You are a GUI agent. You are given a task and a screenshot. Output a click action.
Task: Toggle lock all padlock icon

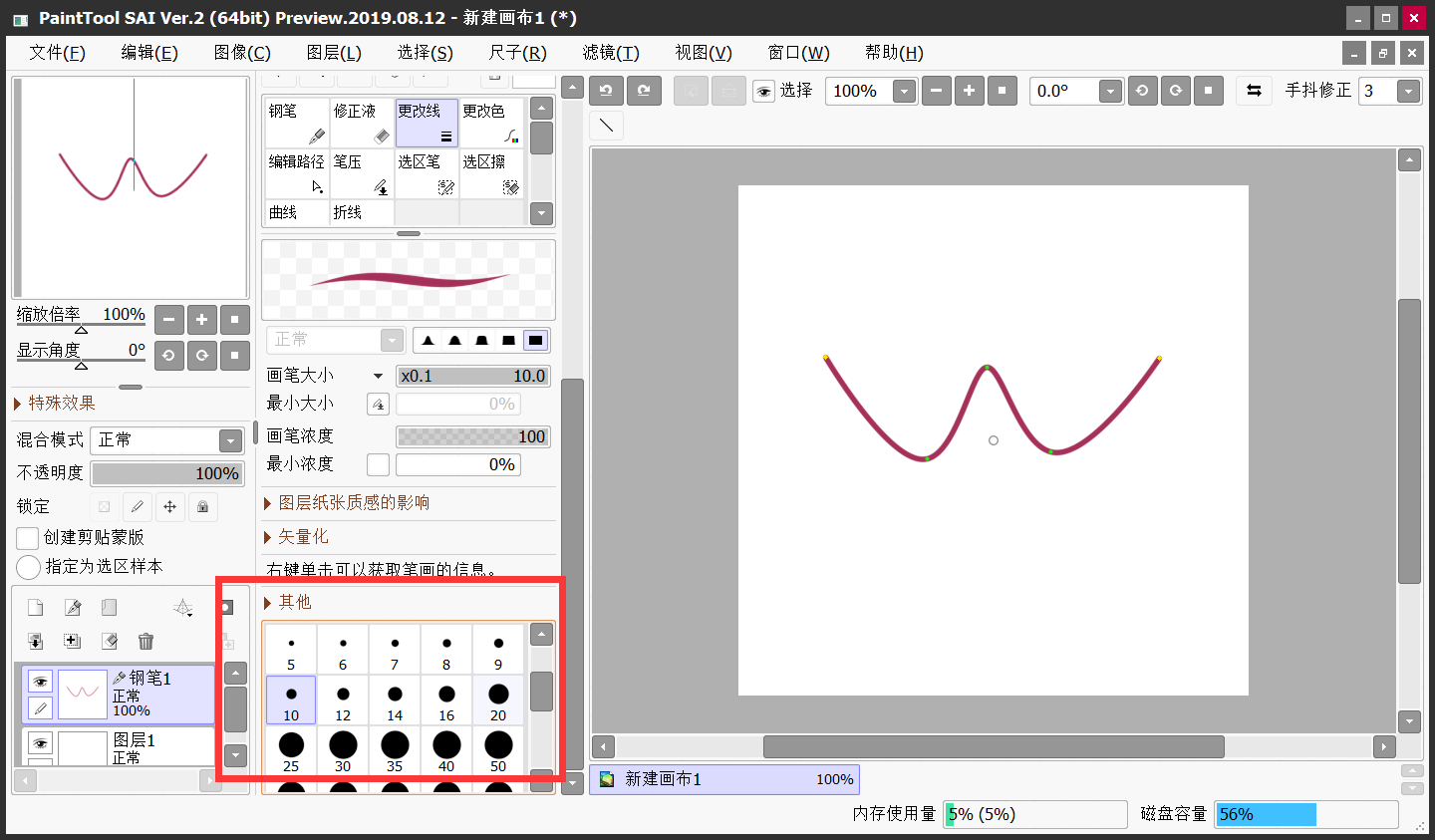pyautogui.click(x=202, y=506)
